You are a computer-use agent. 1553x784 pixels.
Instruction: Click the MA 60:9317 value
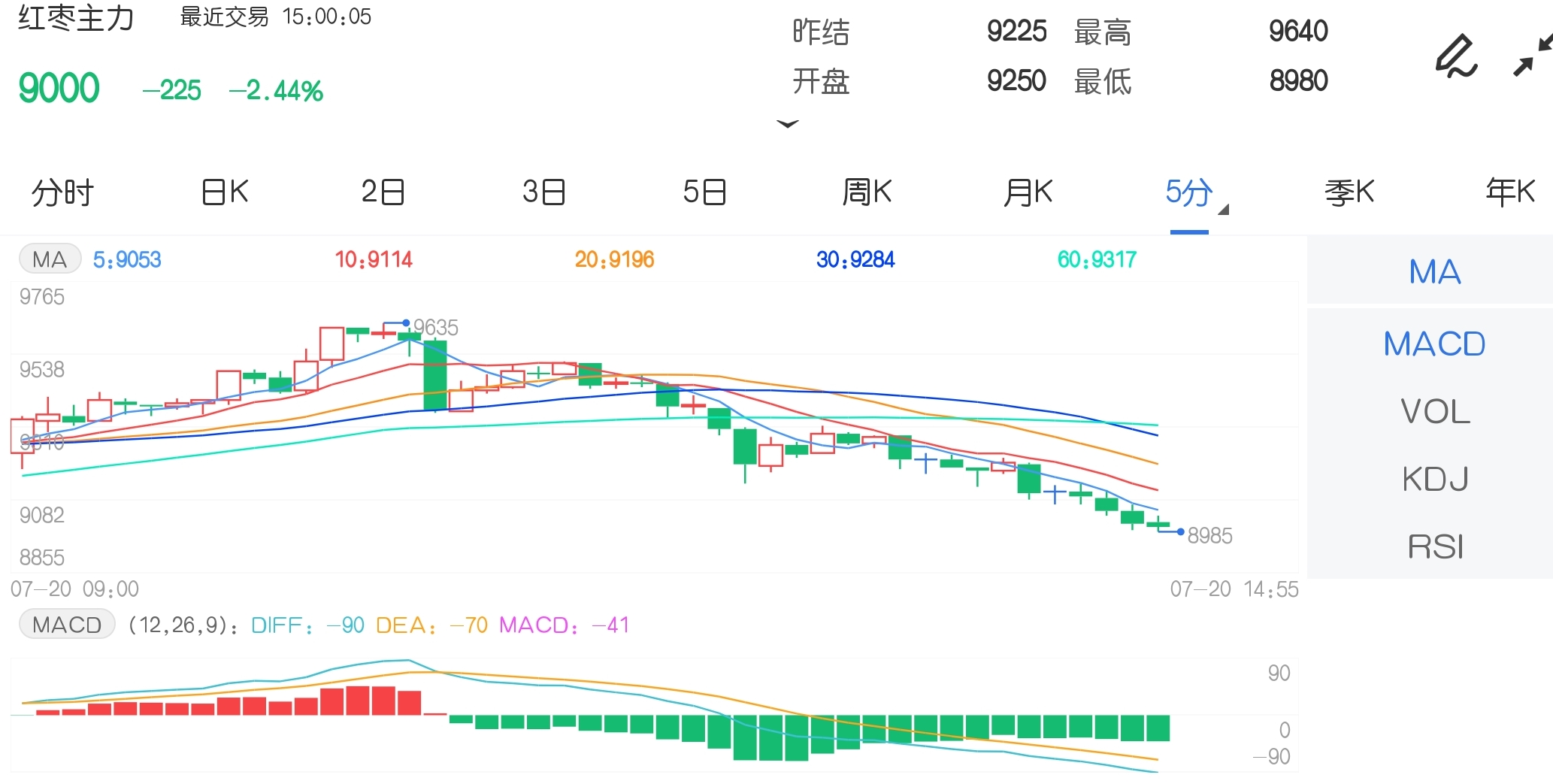pyautogui.click(x=1097, y=260)
